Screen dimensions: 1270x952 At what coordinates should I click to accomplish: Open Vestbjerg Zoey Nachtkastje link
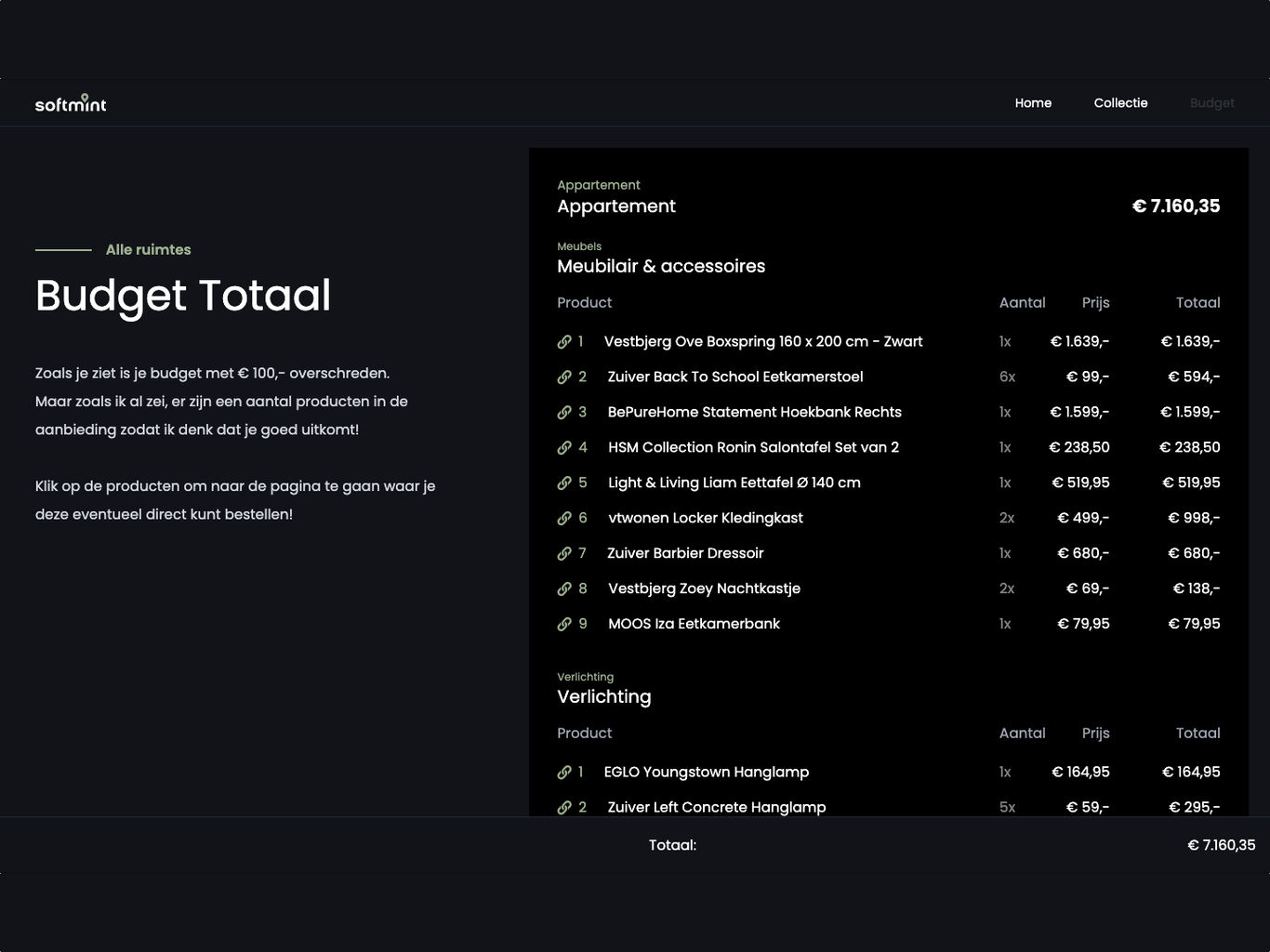[x=704, y=588]
